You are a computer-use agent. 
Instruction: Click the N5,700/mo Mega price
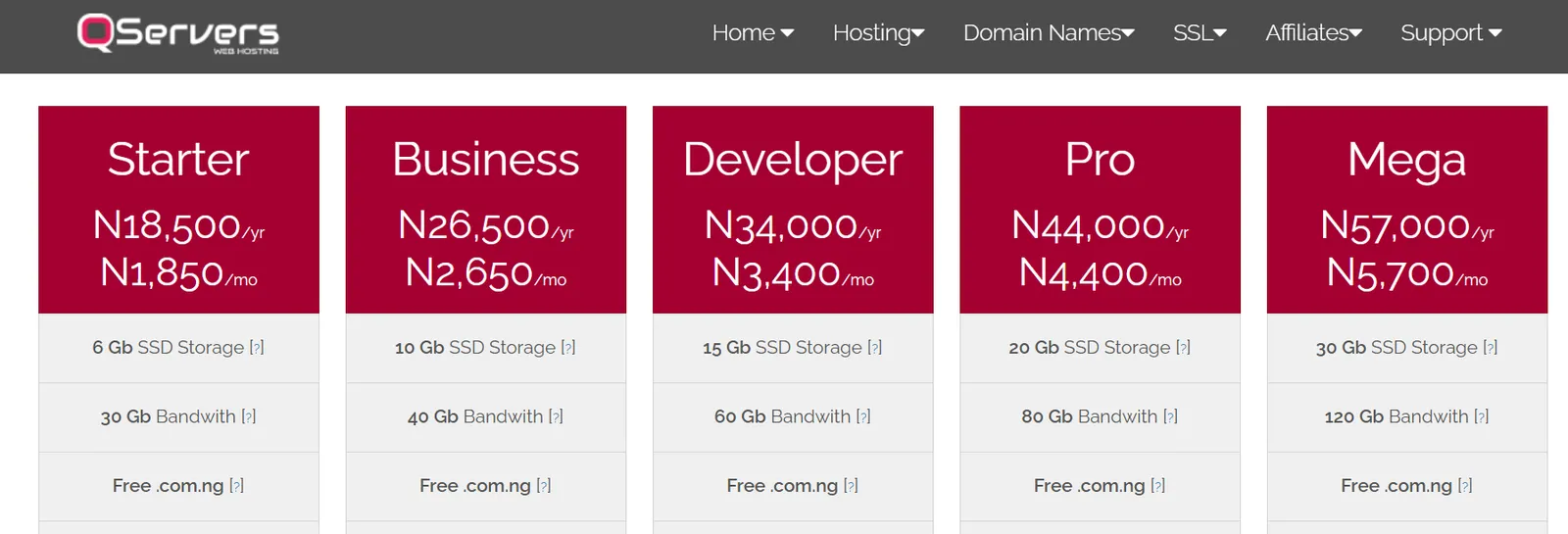coord(1407,273)
